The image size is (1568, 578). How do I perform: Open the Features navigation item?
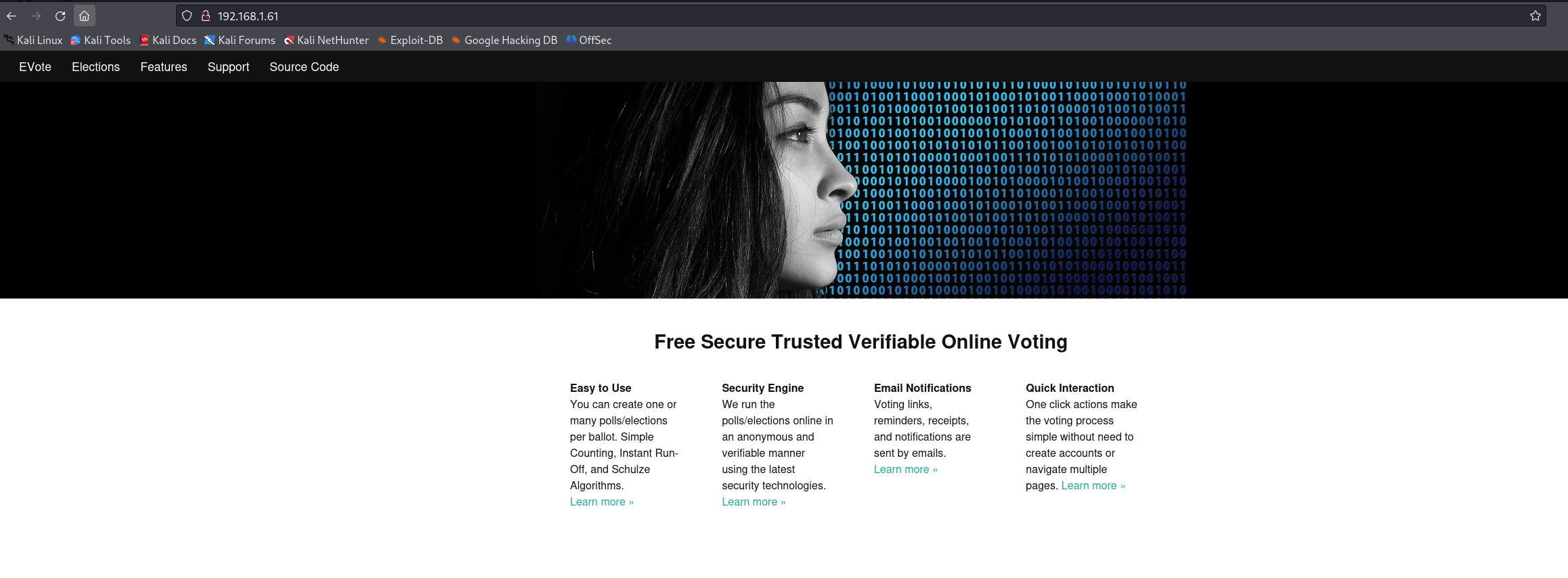[x=163, y=67]
